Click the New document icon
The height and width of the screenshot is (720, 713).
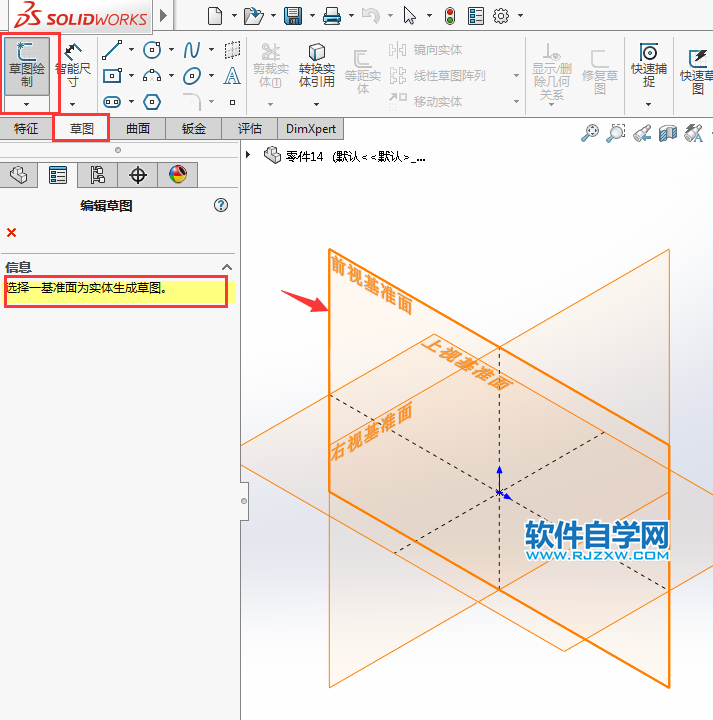click(214, 16)
